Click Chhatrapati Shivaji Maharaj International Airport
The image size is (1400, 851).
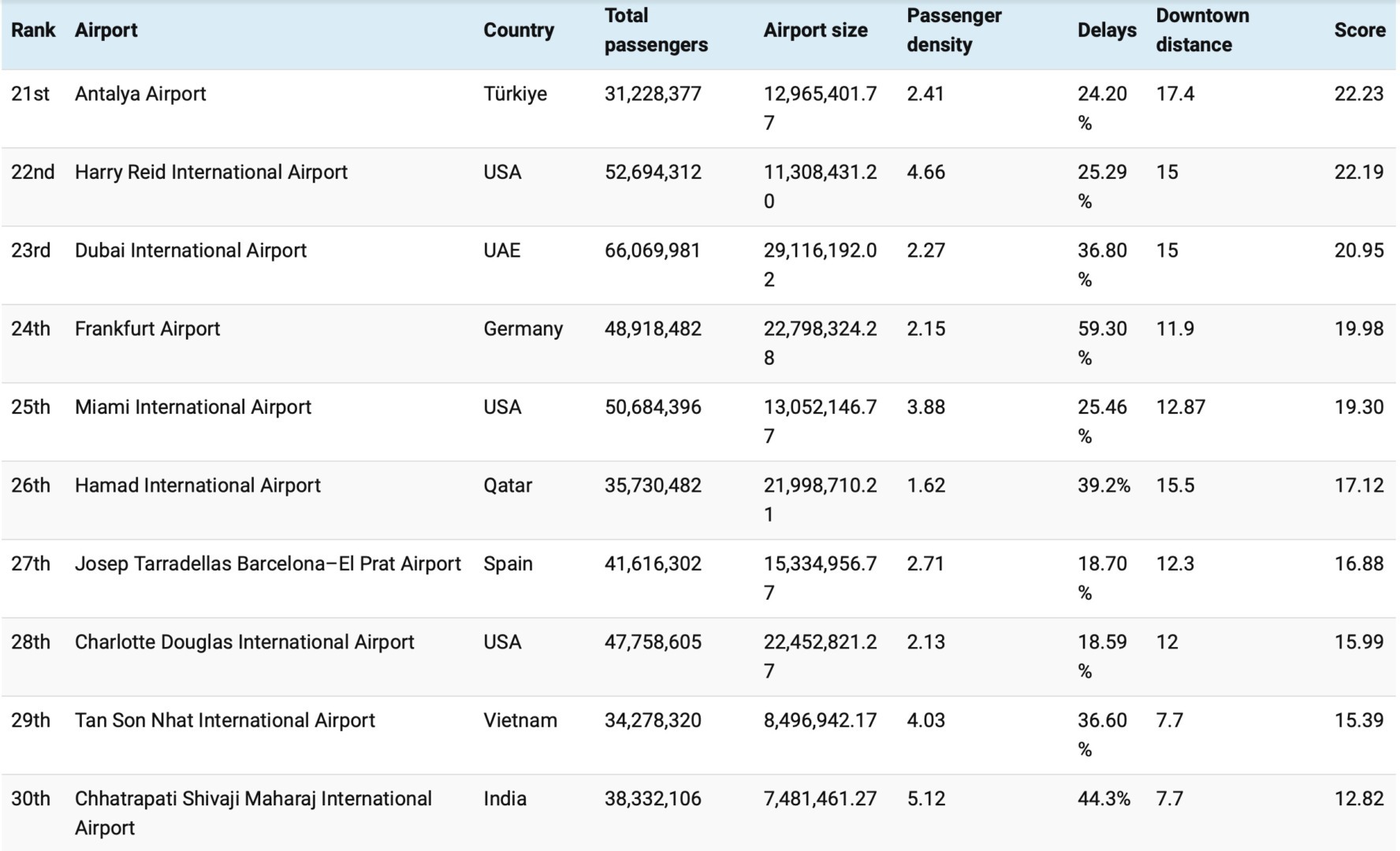point(253,813)
